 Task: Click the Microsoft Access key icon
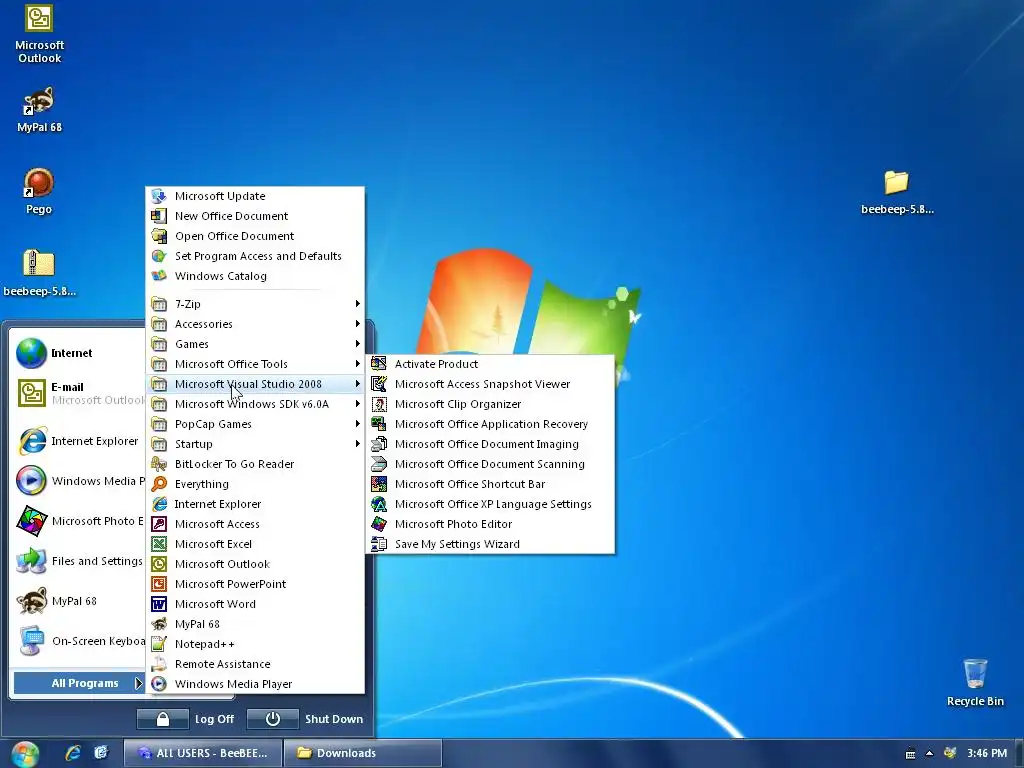coord(159,524)
